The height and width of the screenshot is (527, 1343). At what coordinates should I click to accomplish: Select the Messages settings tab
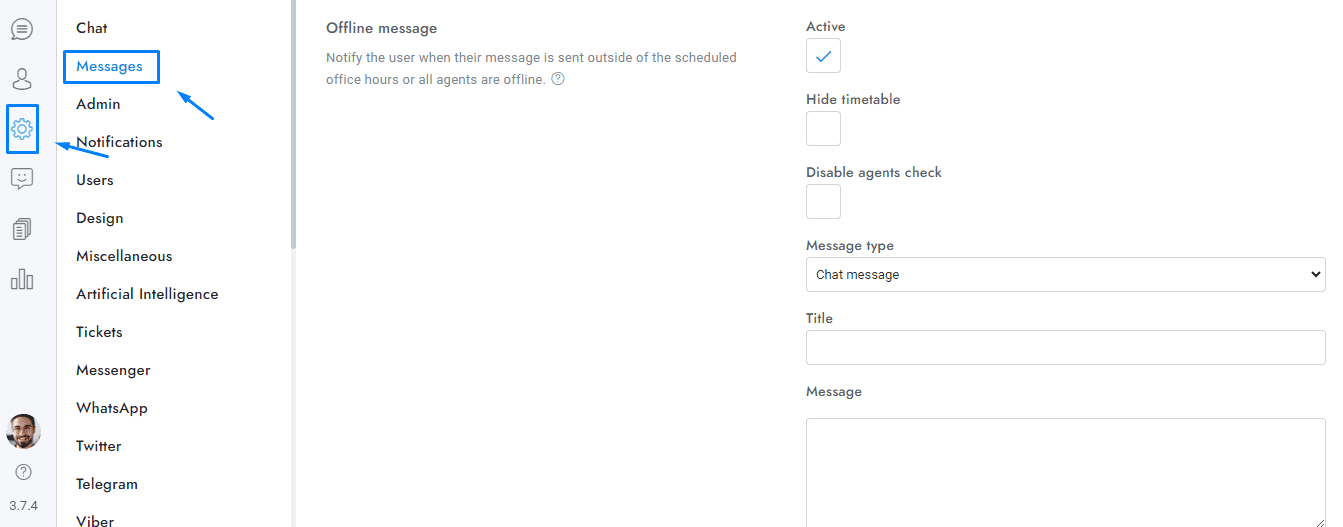110,67
